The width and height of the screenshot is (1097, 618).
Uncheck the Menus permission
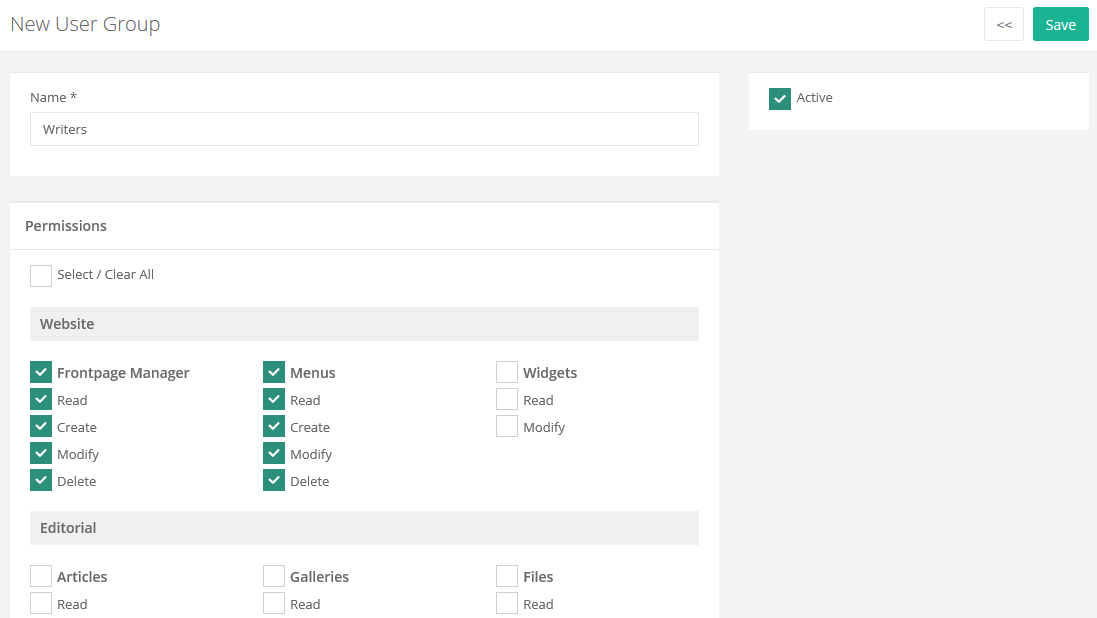click(x=273, y=372)
